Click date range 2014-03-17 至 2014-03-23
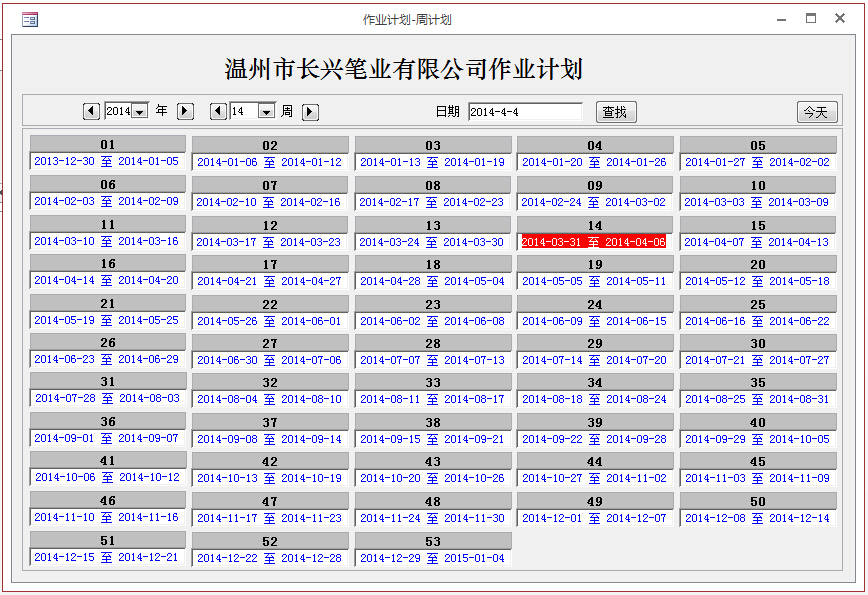This screenshot has height=595, width=868. [268, 242]
